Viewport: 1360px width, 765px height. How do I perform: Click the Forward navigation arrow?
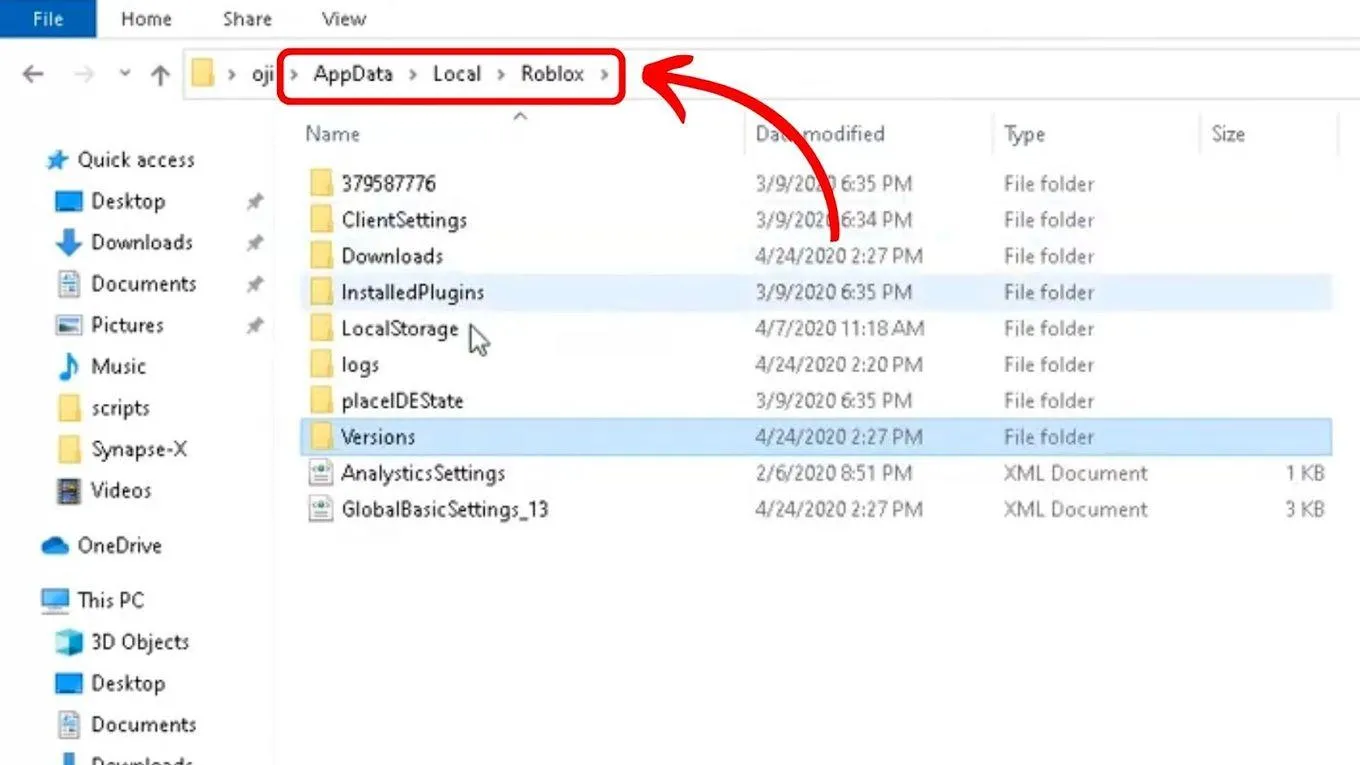[86, 74]
